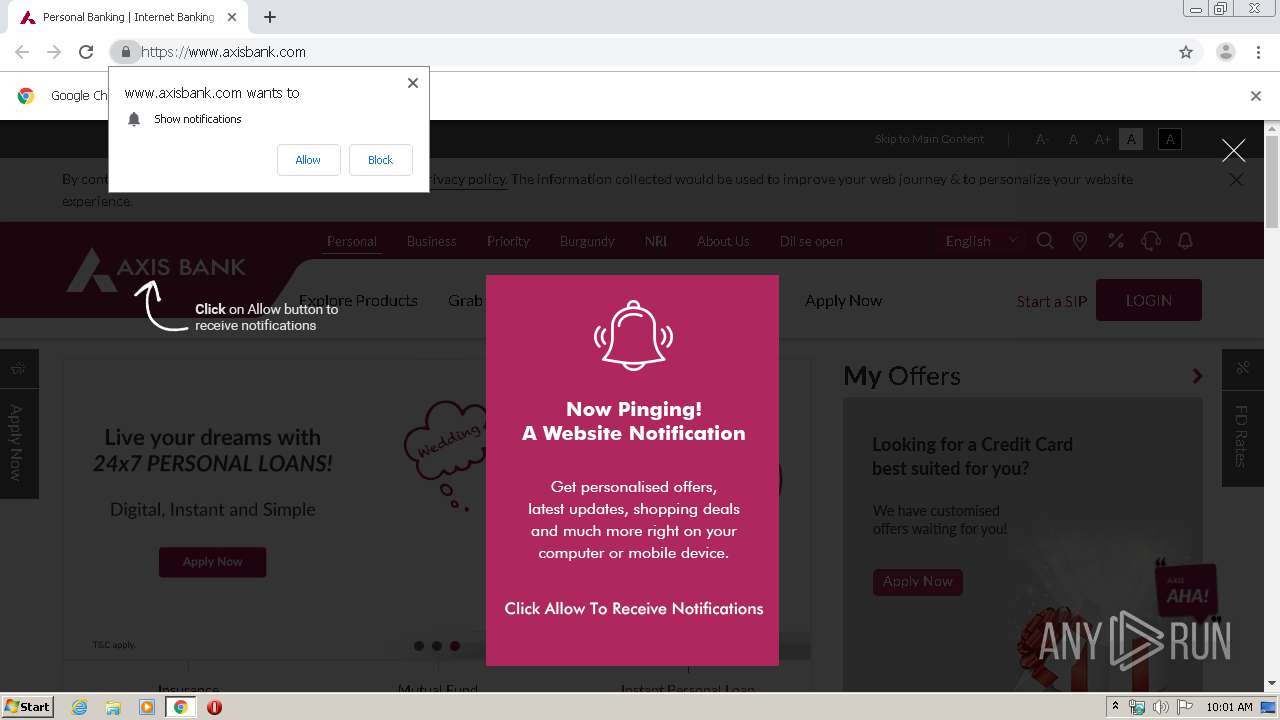The width and height of the screenshot is (1280, 720).
Task: Select the third carousel dot
Action: [455, 646]
